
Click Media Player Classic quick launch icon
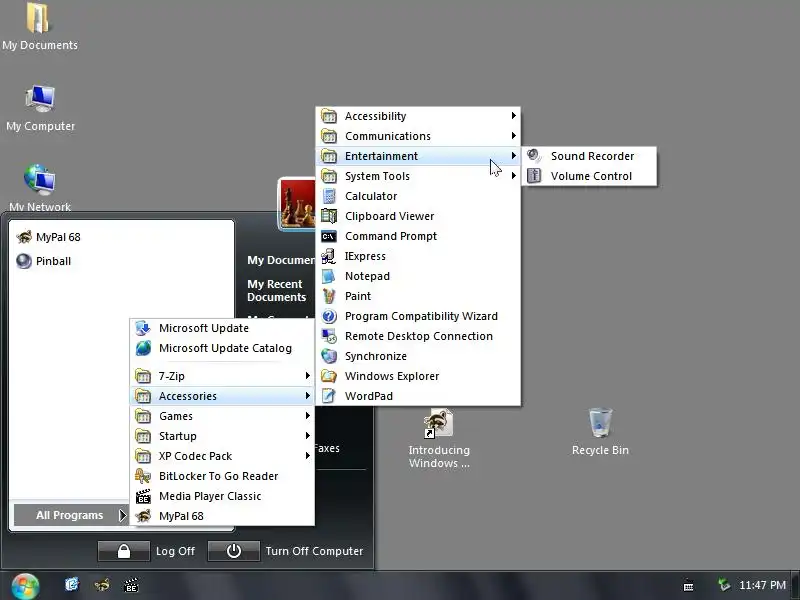click(131, 585)
